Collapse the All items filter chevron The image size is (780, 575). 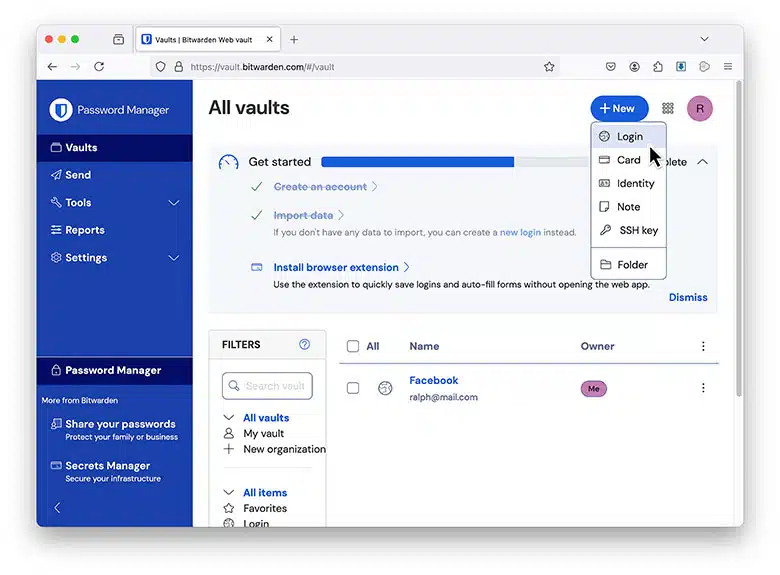point(228,492)
